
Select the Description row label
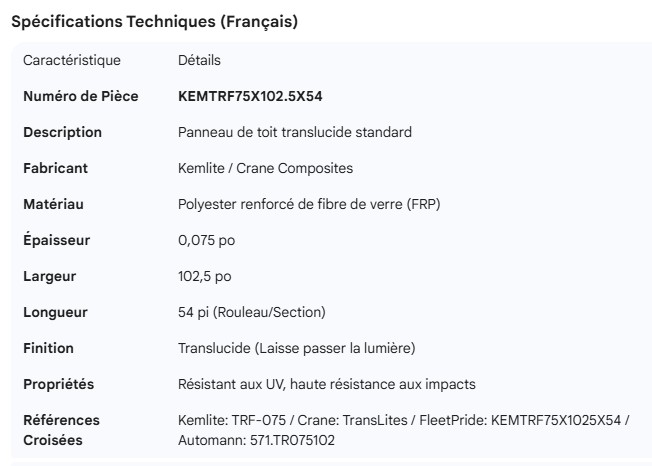[x=63, y=132]
